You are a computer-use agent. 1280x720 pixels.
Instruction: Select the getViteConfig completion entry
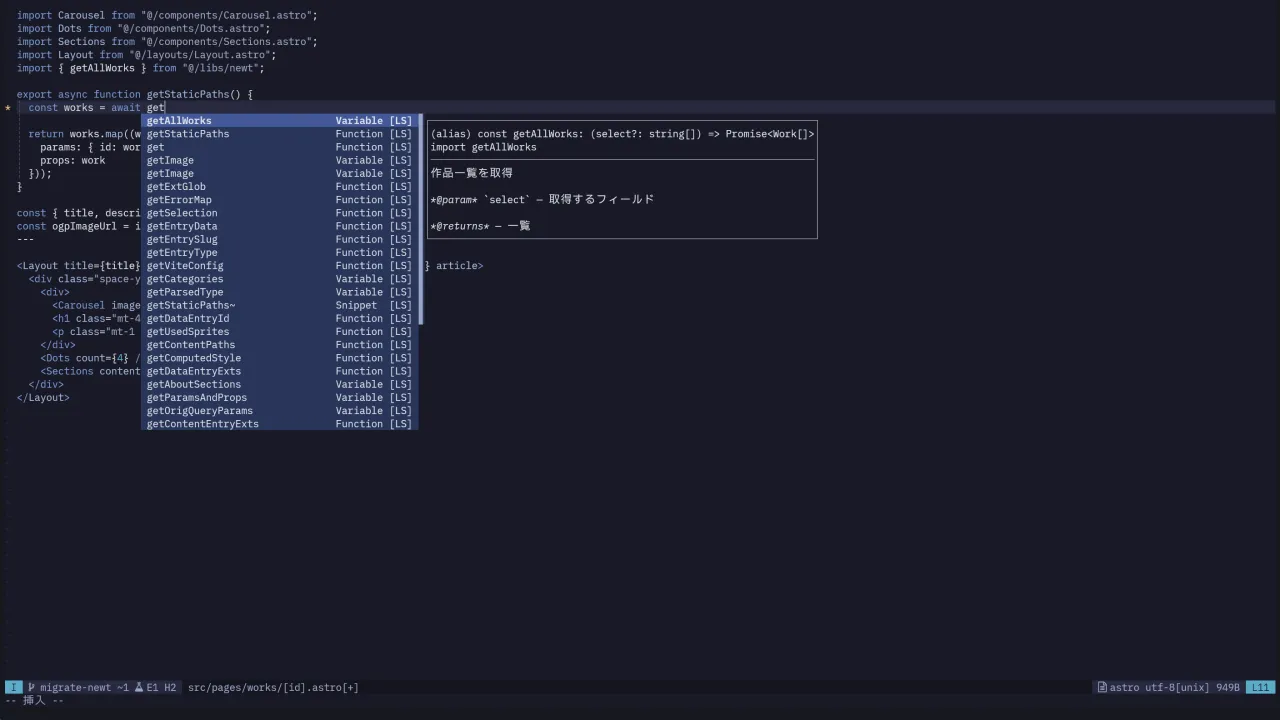(184, 265)
